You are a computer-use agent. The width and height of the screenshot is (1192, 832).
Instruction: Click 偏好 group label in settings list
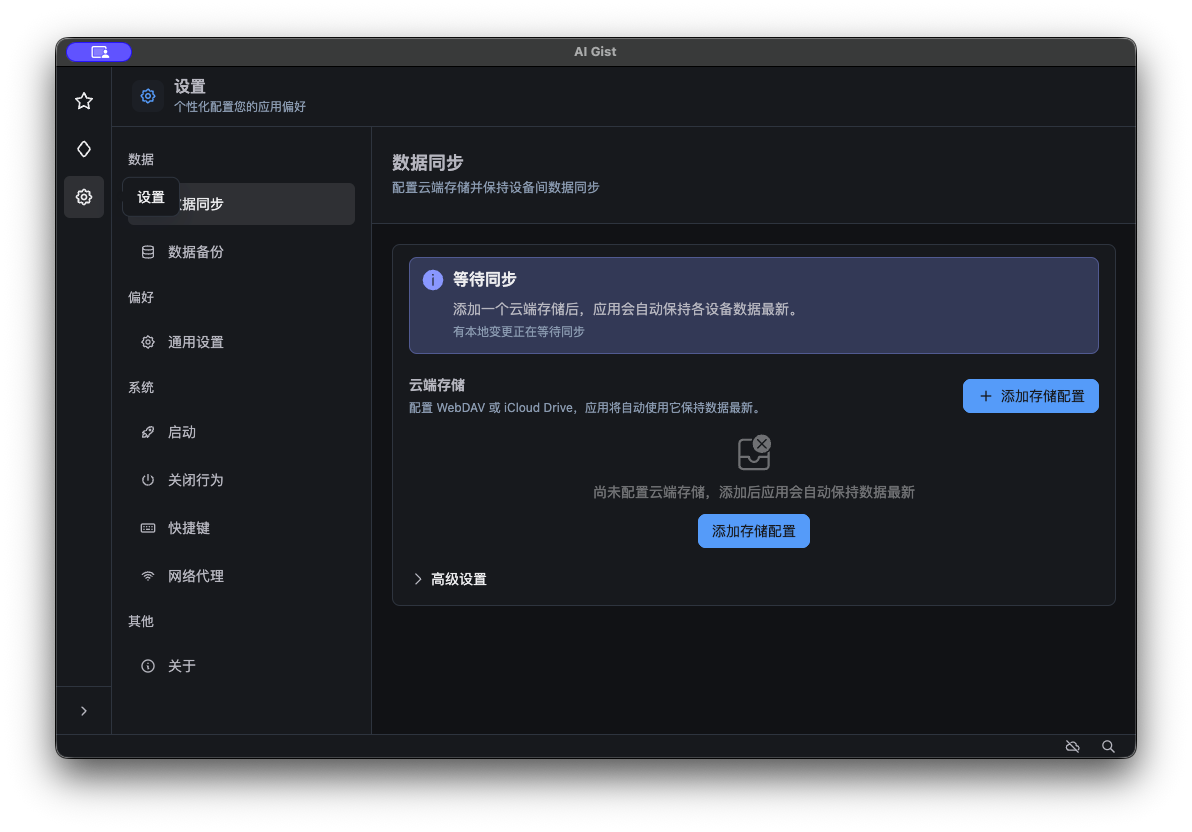141,297
